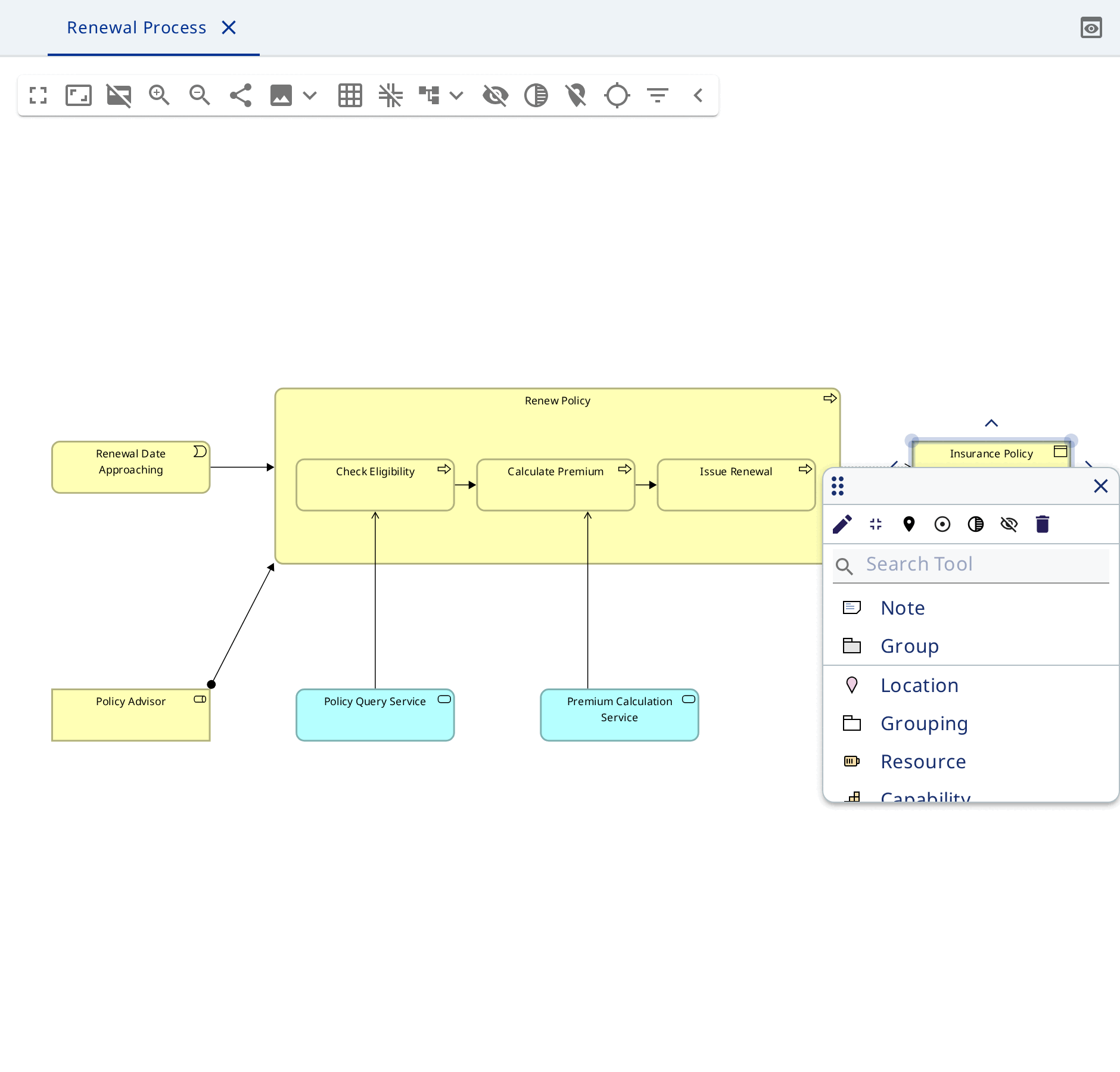Click the pencil edit icon in popup
The image size is (1120, 1072).
coord(842,524)
